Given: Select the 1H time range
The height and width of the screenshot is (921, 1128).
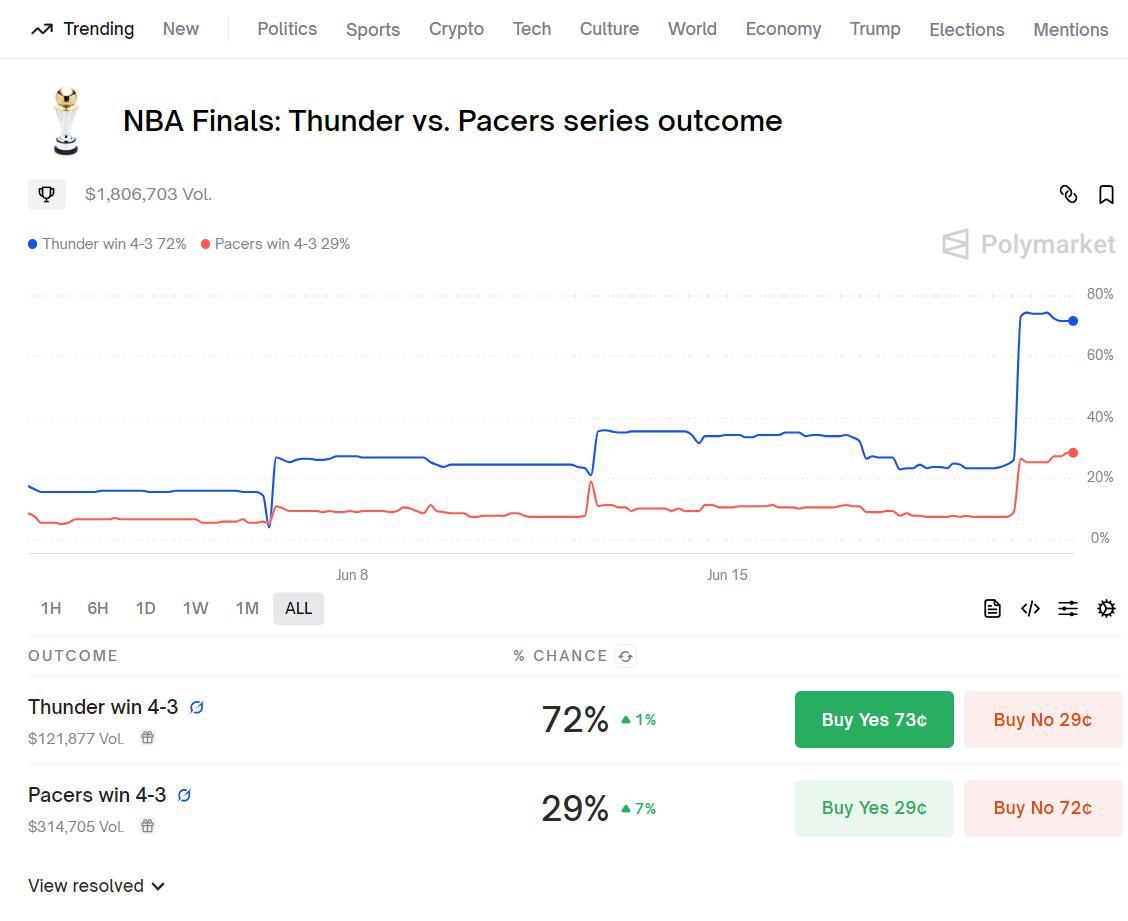Looking at the screenshot, I should (x=51, y=608).
